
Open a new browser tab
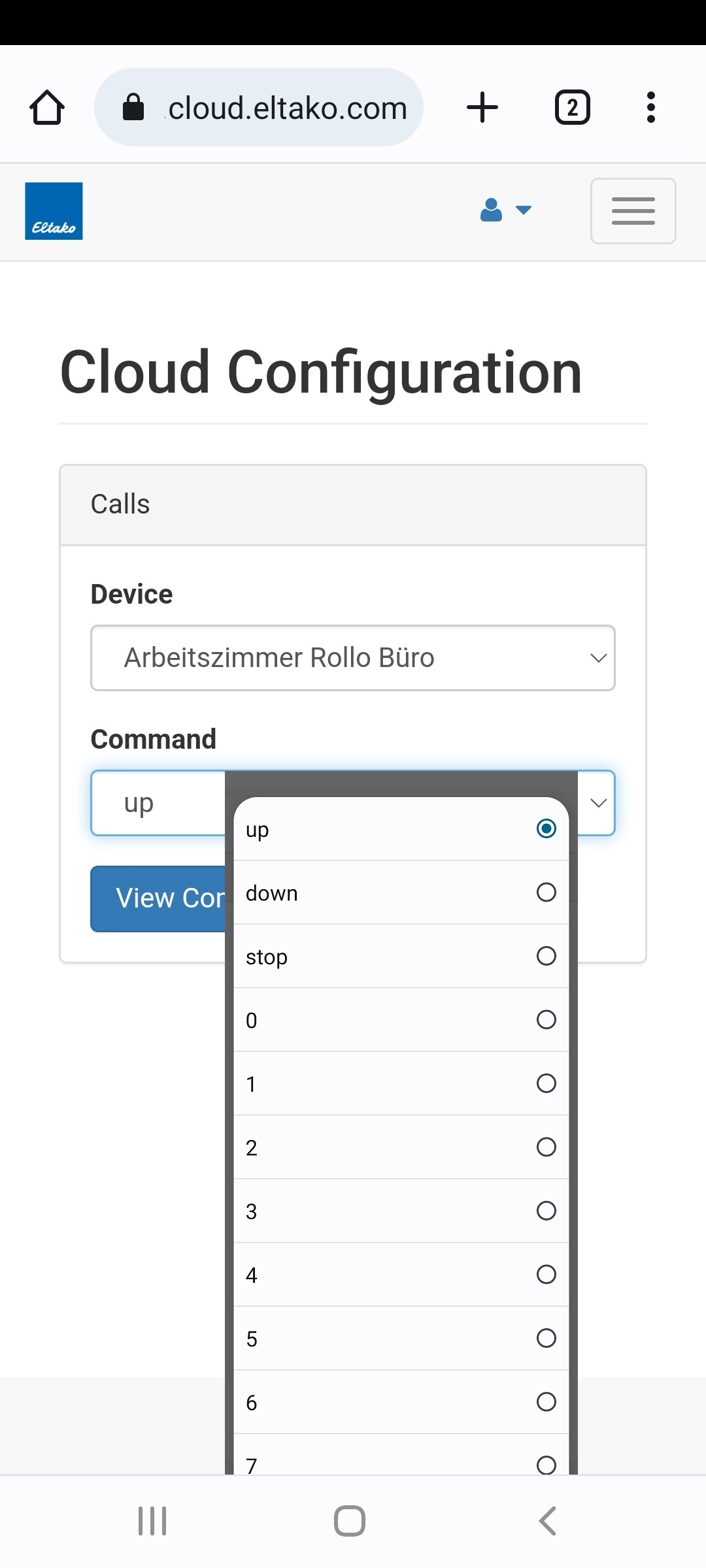pos(482,107)
